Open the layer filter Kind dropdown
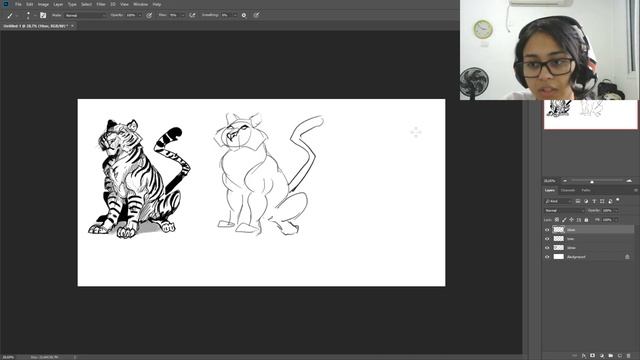This screenshot has height=360, width=640. tap(558, 201)
